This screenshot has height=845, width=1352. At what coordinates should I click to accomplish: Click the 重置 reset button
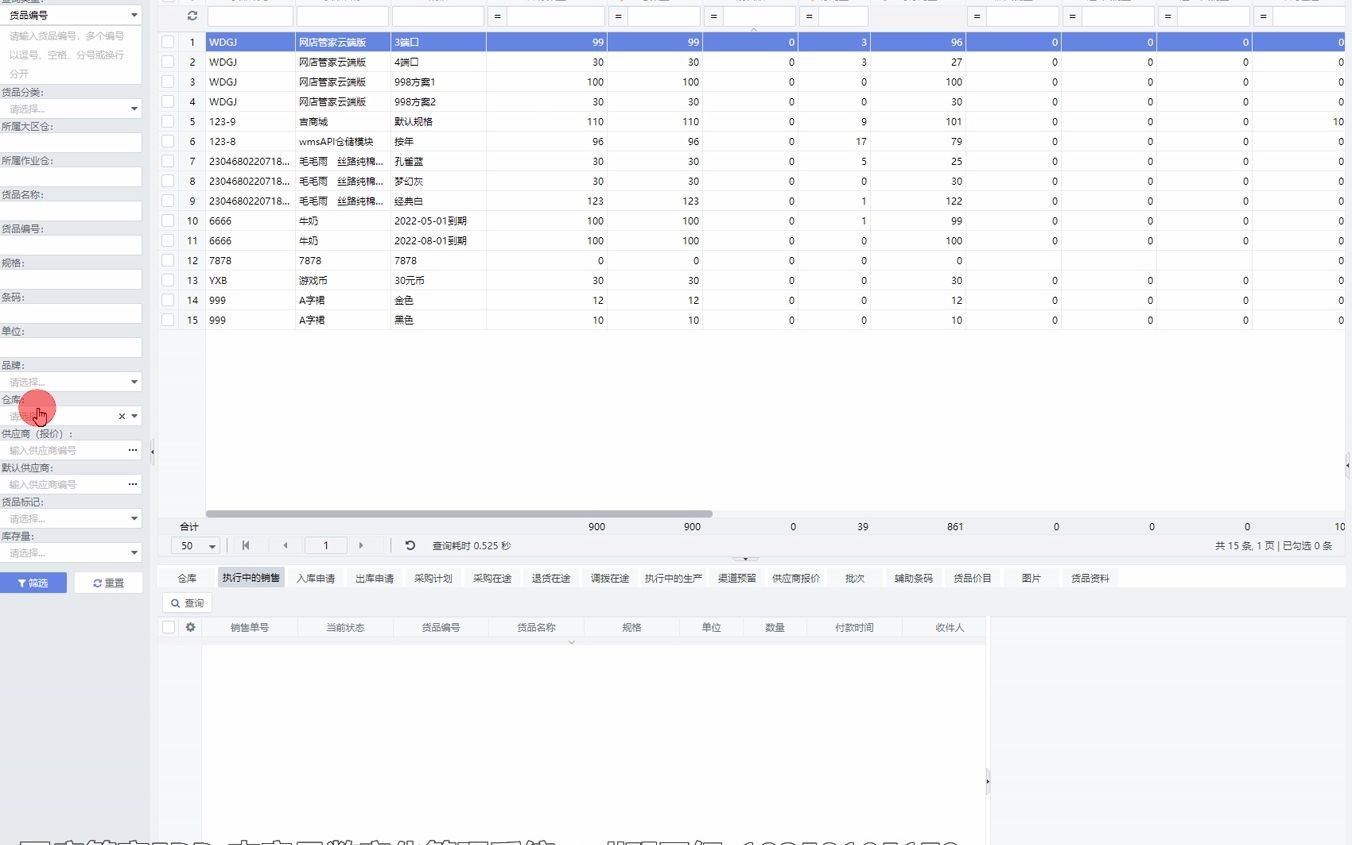tap(108, 583)
